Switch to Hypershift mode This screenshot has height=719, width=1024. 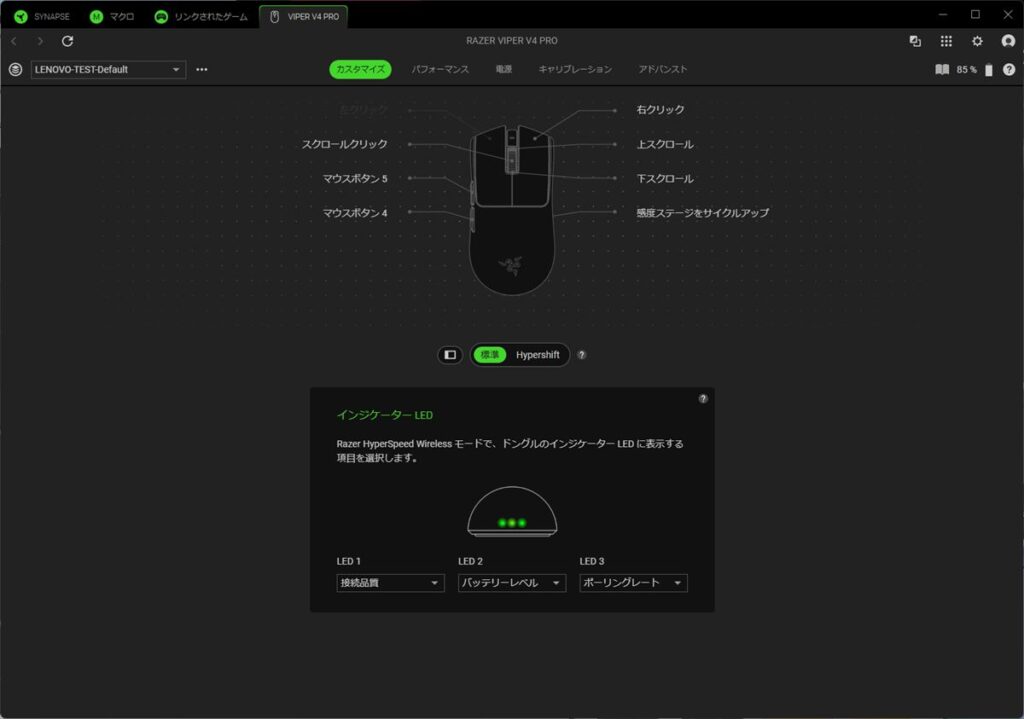pos(538,355)
